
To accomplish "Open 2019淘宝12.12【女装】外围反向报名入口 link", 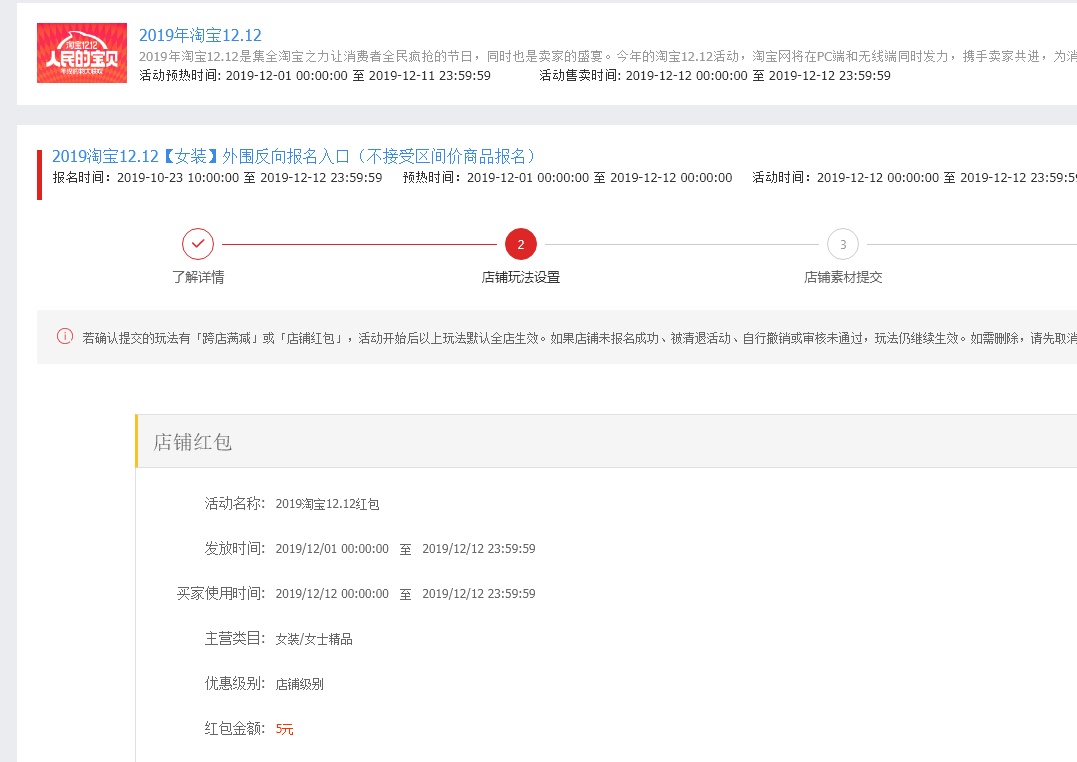I will [294, 156].
